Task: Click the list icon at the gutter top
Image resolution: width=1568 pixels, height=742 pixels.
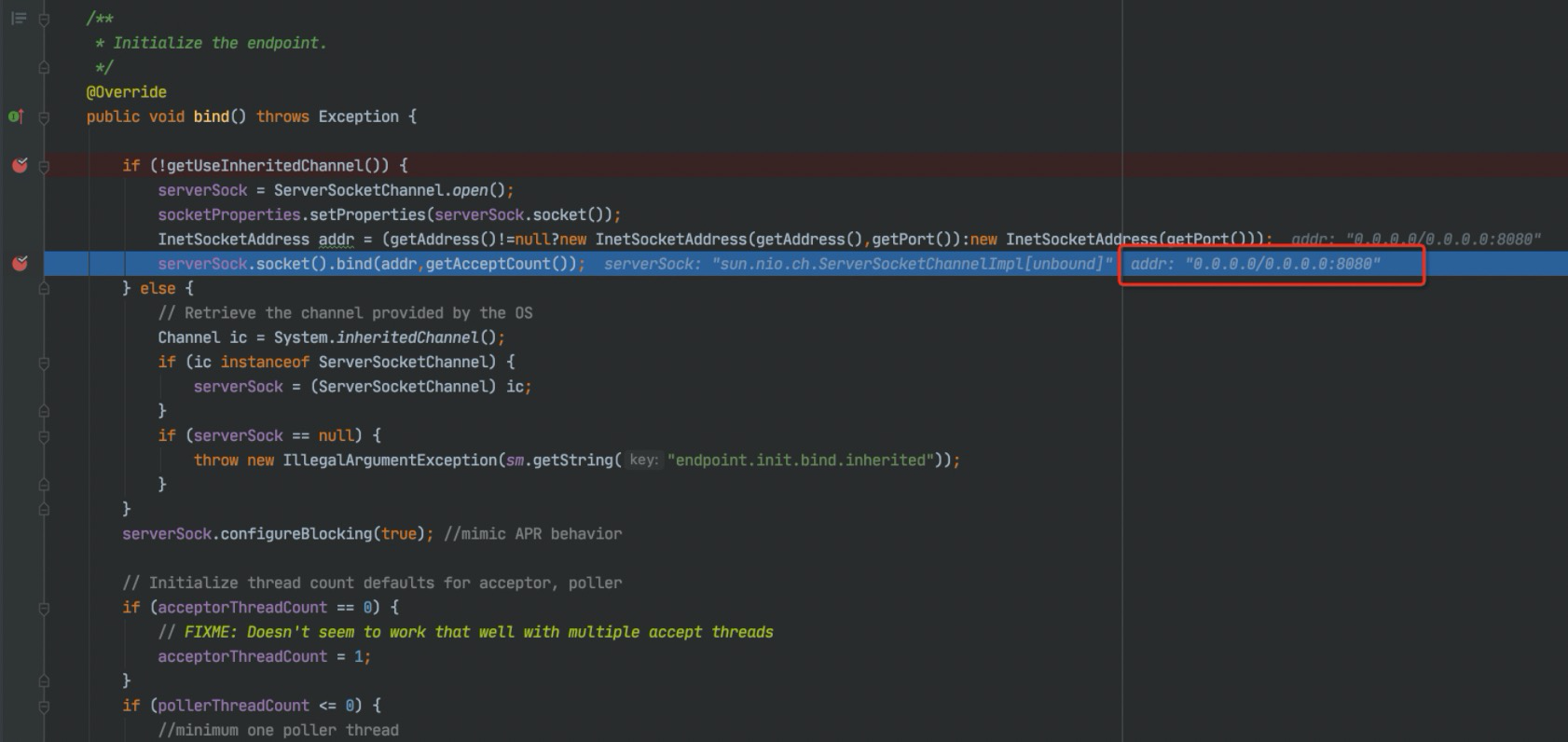Action: 18,18
